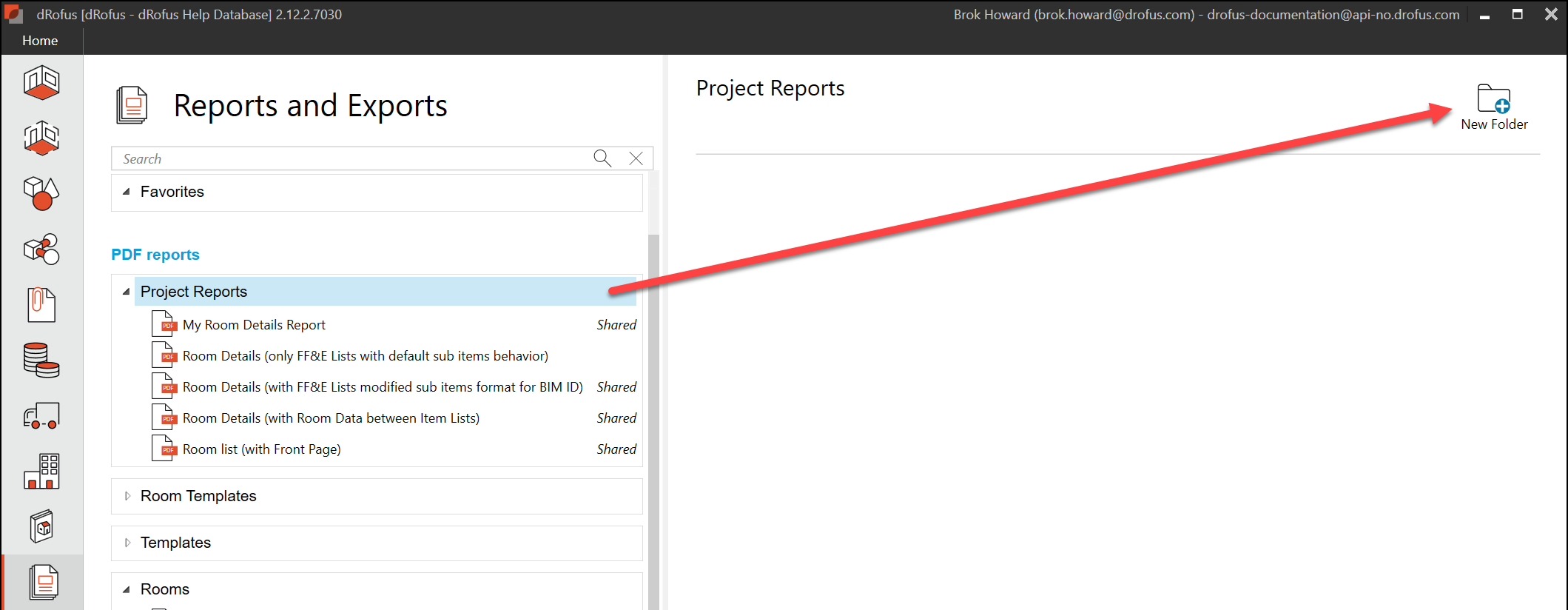Open the buildings sidebar icon
Image resolution: width=1568 pixels, height=610 pixels.
pyautogui.click(x=41, y=472)
